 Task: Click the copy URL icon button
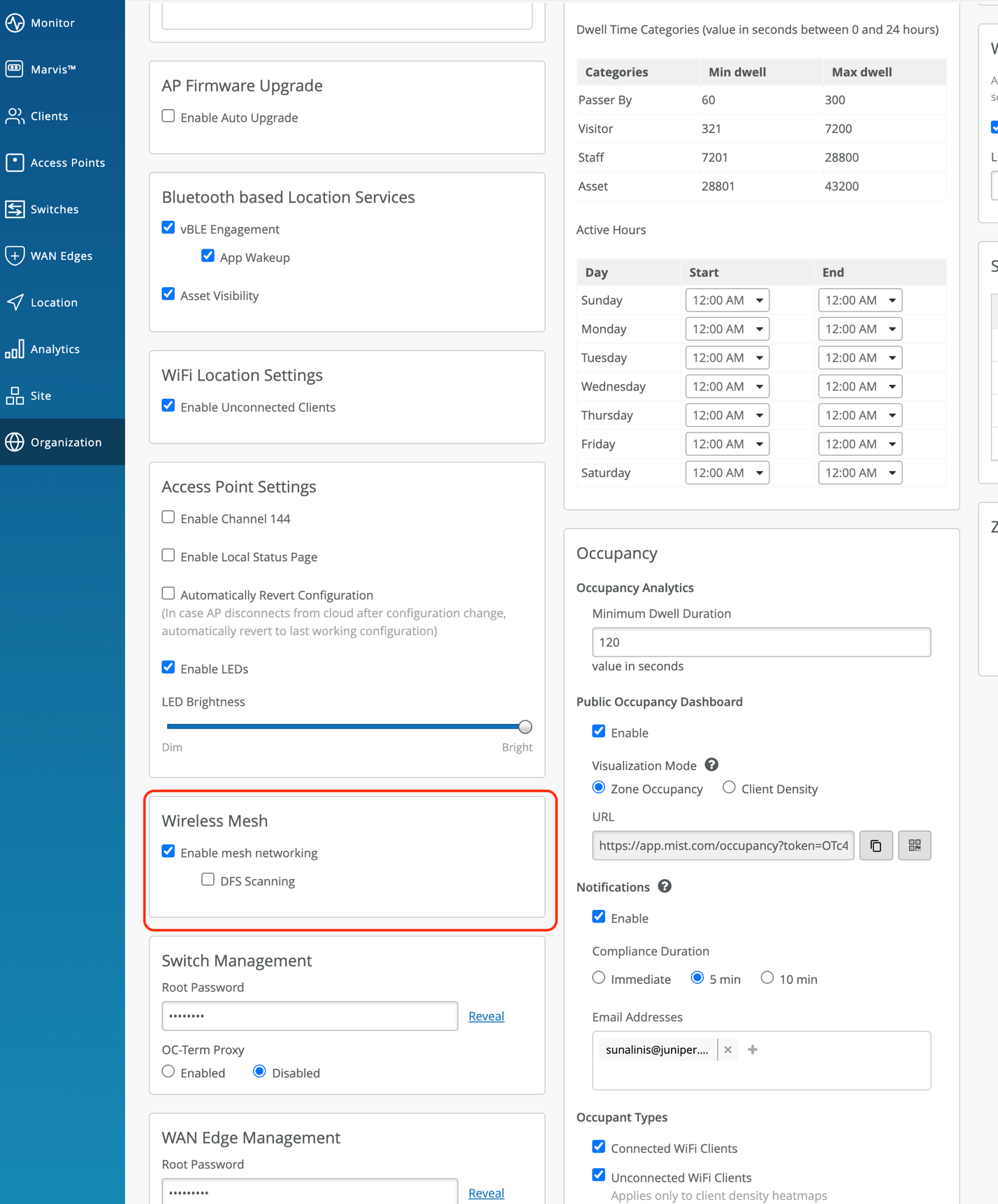(x=876, y=846)
